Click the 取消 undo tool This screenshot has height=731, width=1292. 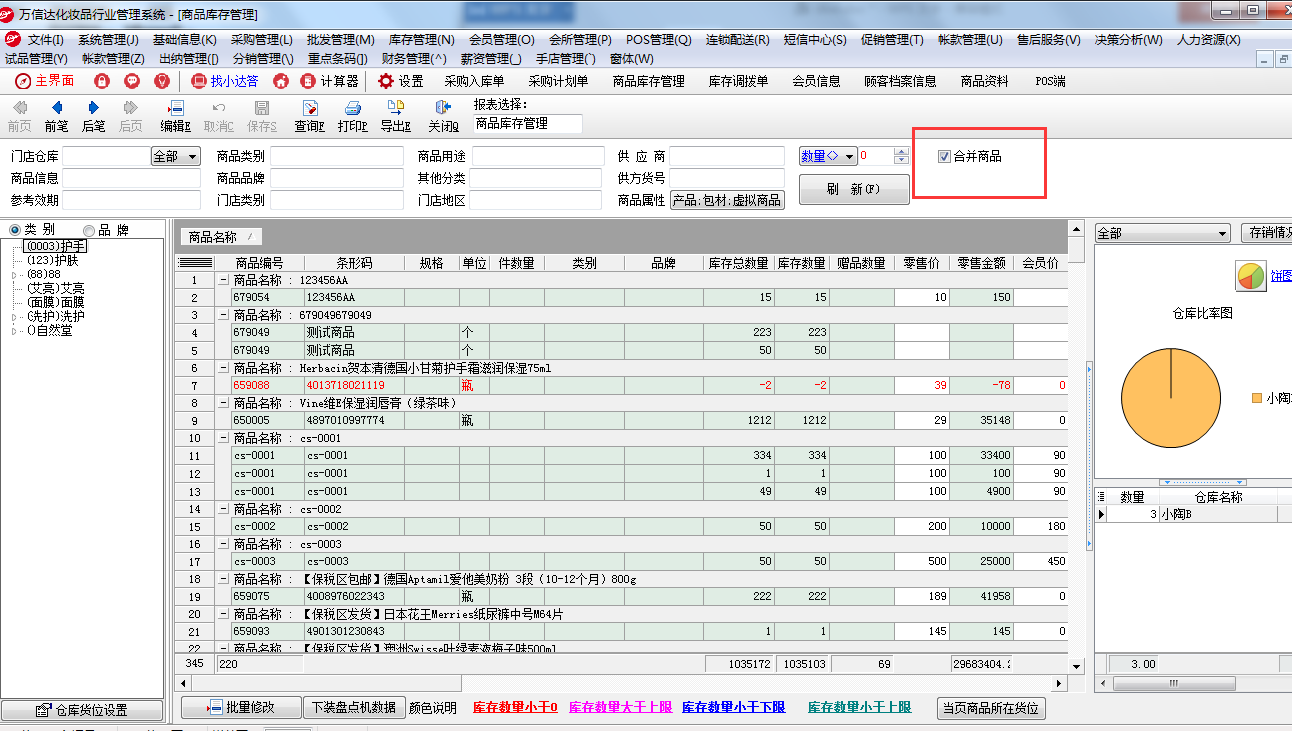click(x=218, y=116)
